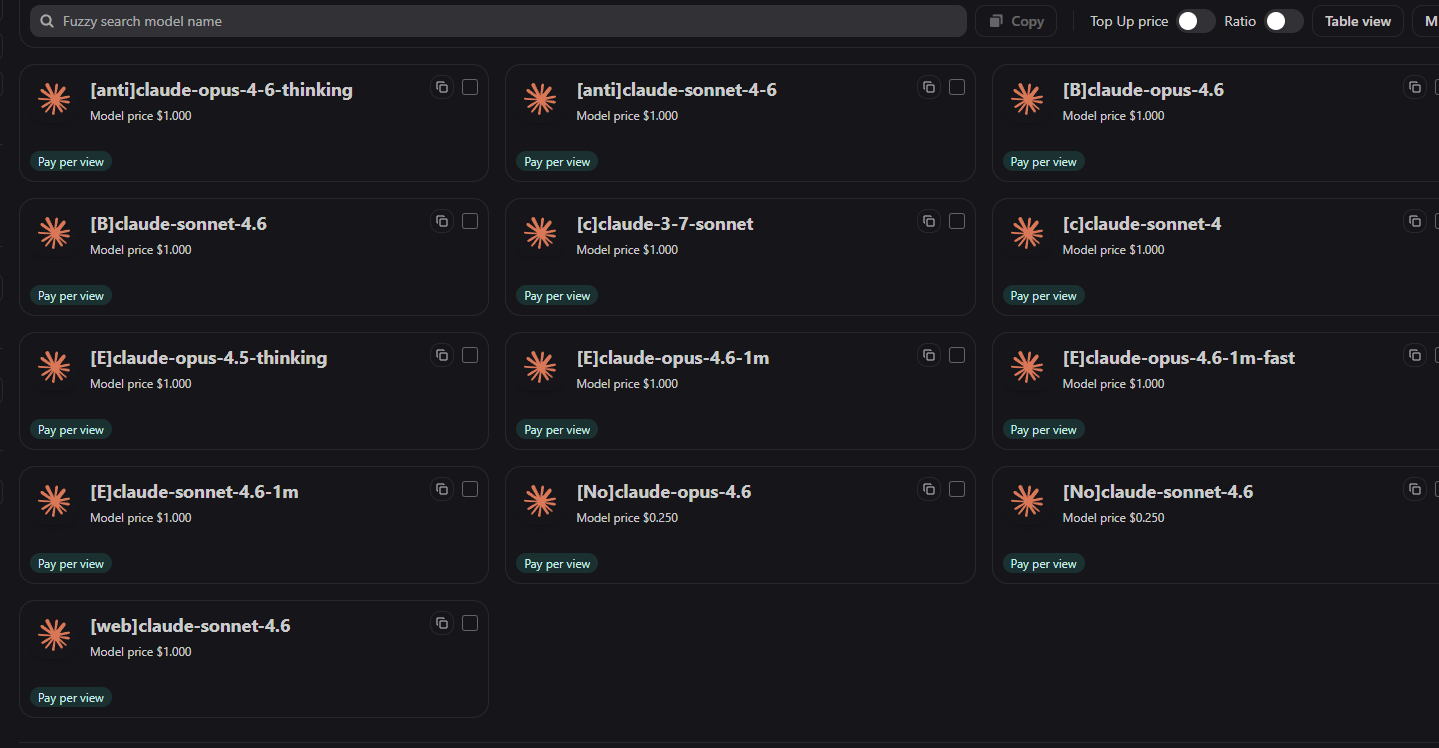Focus the Fuzzy search model name field
The image size is (1439, 748).
(x=498, y=21)
